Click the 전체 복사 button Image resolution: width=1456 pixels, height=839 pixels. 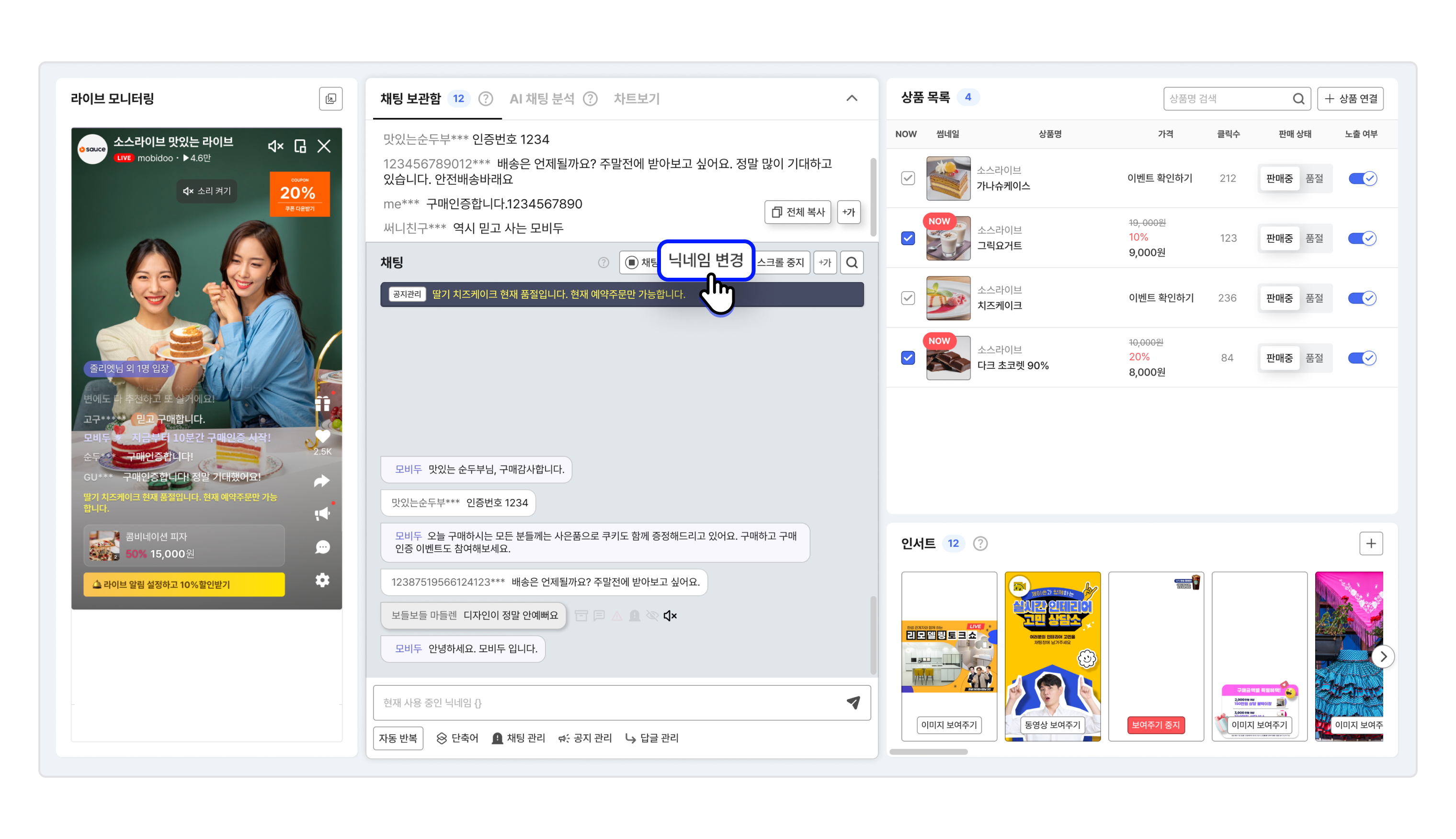[x=797, y=212]
